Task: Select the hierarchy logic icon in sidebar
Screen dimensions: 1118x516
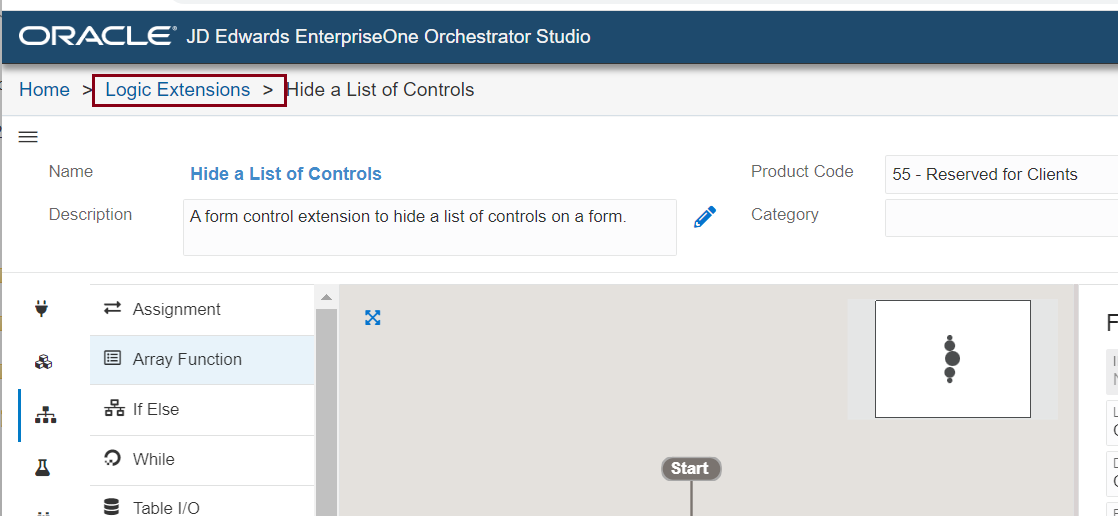Action: coord(44,415)
